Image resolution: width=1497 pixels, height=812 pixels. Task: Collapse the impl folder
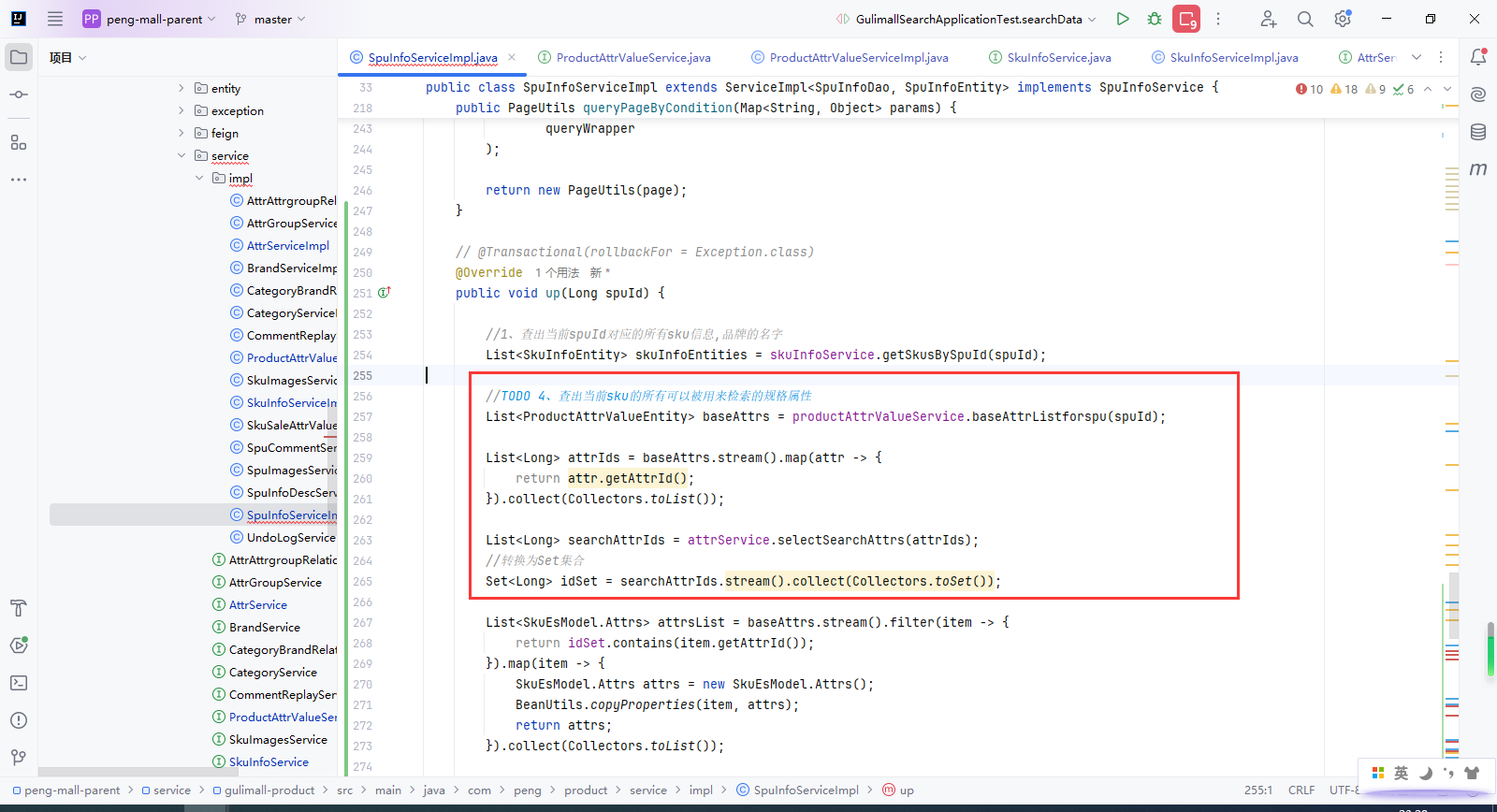199,178
